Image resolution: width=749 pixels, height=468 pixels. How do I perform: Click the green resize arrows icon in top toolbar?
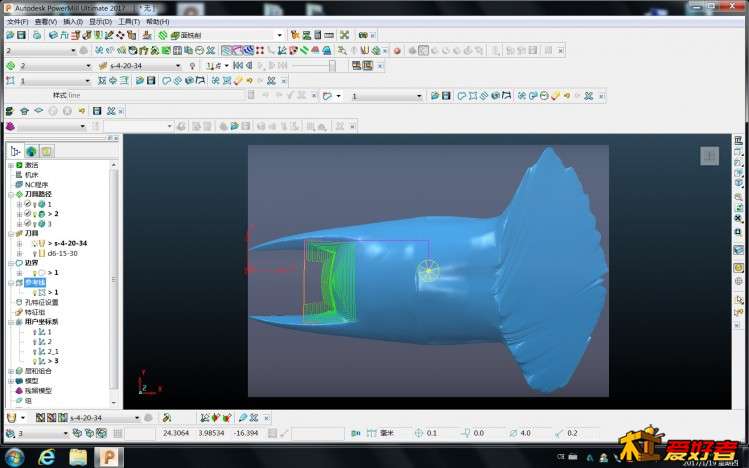coord(344,35)
